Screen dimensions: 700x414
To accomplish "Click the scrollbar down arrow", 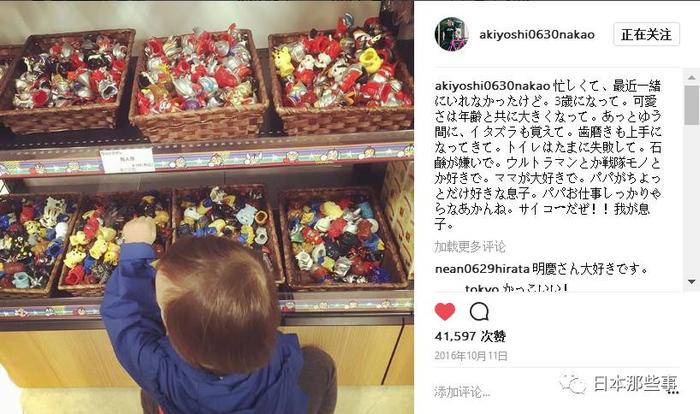I will pos(692,282).
